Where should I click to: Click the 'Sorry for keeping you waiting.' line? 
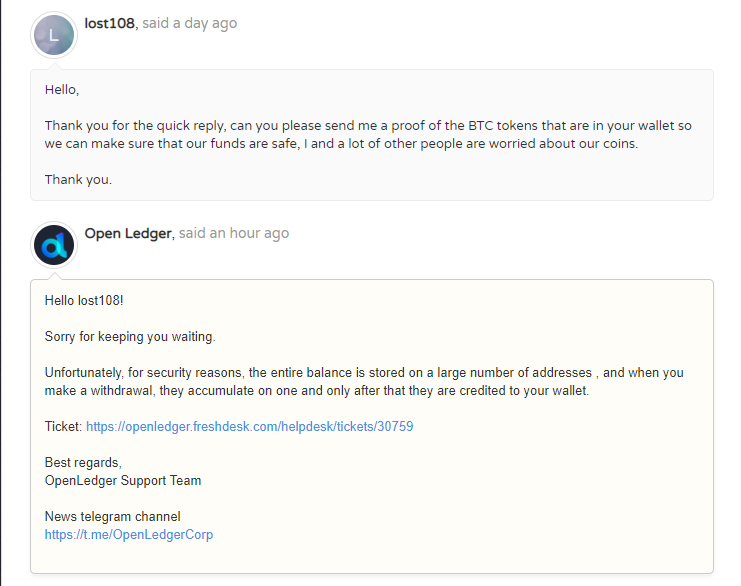pyautogui.click(x=130, y=336)
